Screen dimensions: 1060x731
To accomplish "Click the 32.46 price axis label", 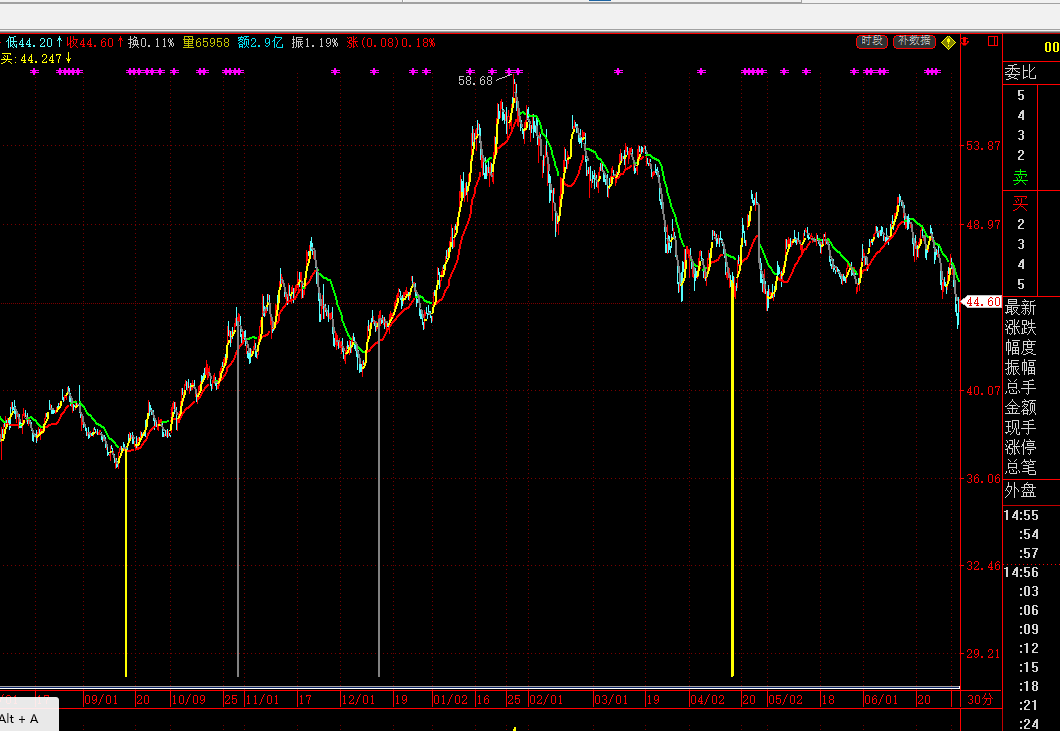I will pyautogui.click(x=984, y=565).
